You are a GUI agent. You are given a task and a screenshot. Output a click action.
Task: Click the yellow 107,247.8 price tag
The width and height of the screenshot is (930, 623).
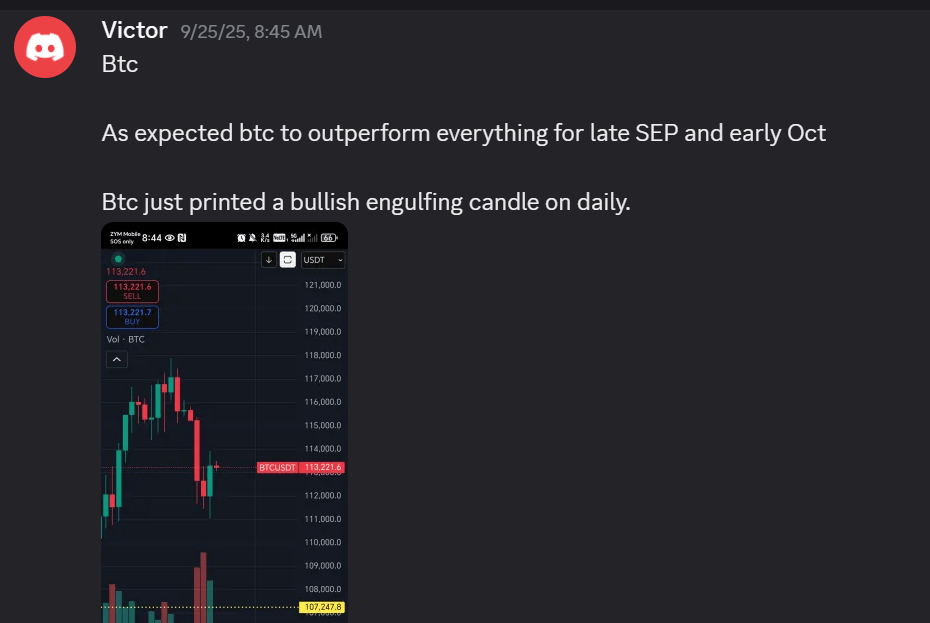coord(322,607)
